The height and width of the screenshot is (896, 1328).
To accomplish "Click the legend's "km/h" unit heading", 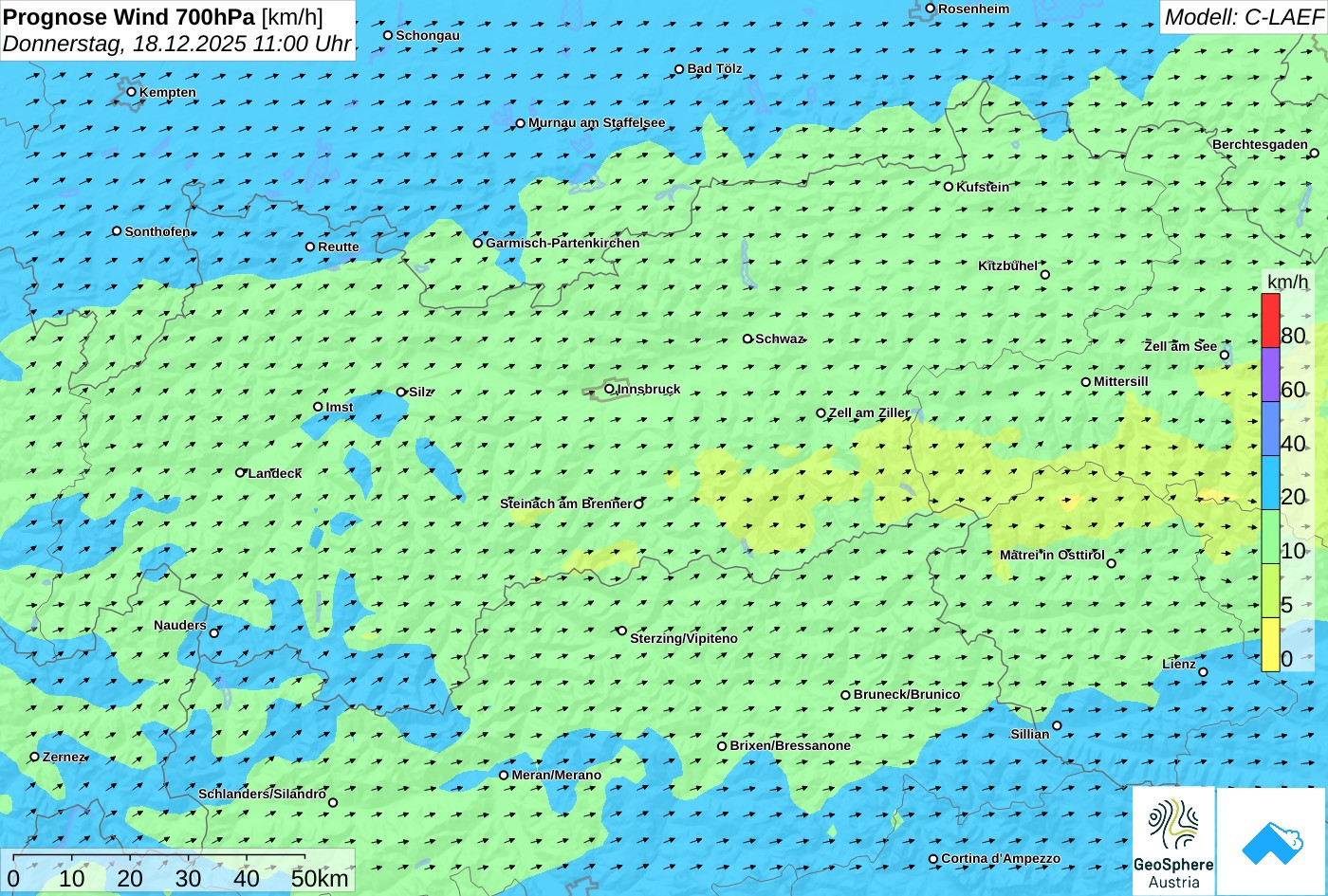I will [1287, 282].
